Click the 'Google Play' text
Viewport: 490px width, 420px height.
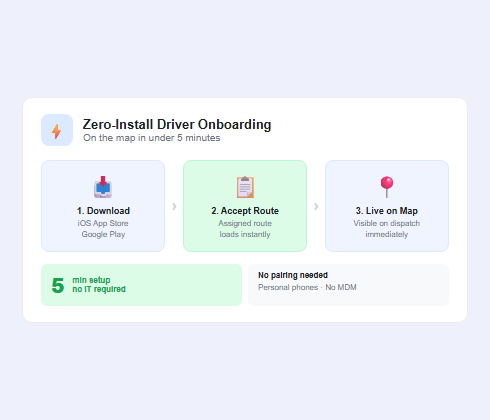pyautogui.click(x=103, y=234)
